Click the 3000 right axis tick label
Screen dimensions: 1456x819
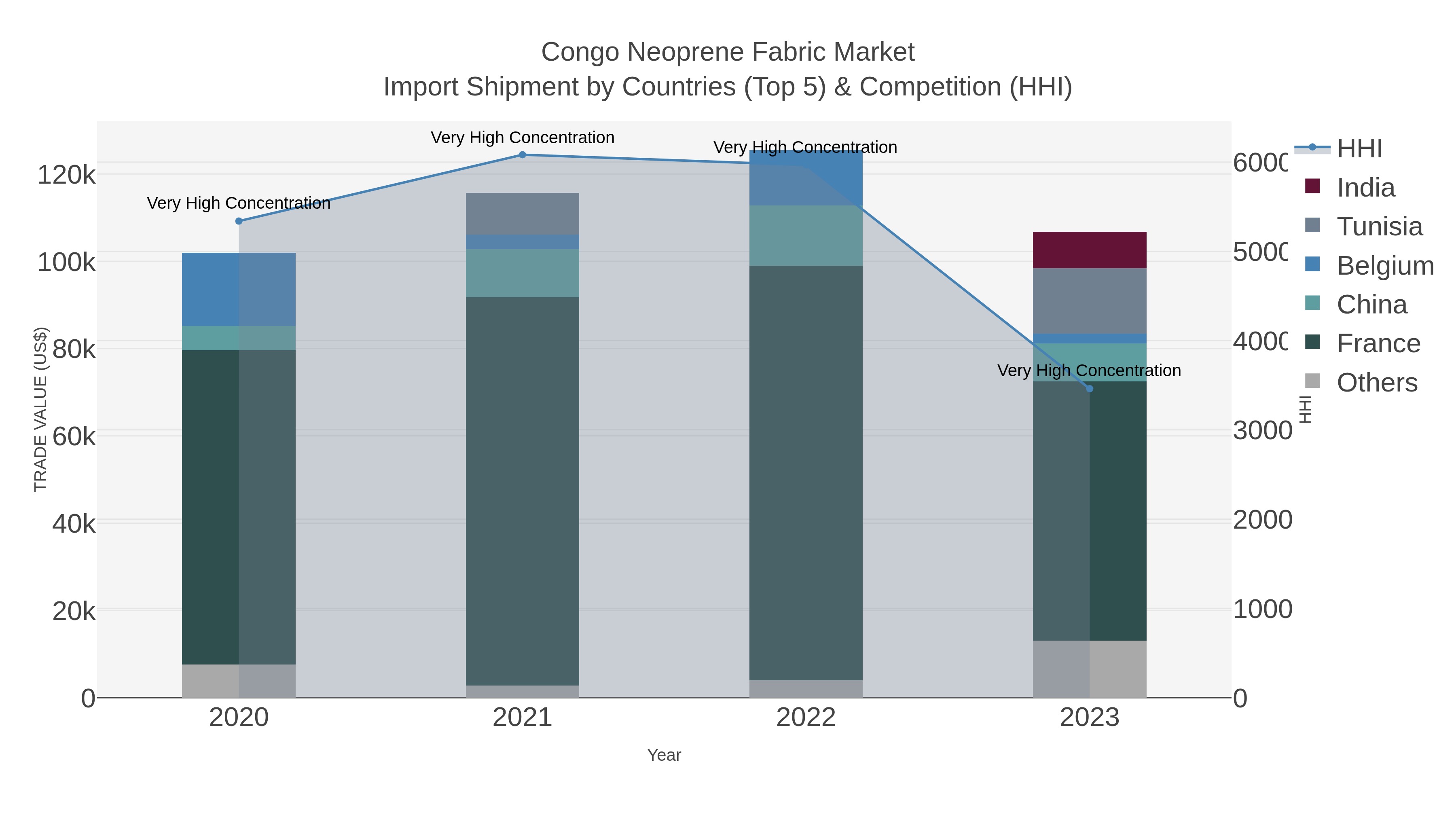coord(1263,430)
